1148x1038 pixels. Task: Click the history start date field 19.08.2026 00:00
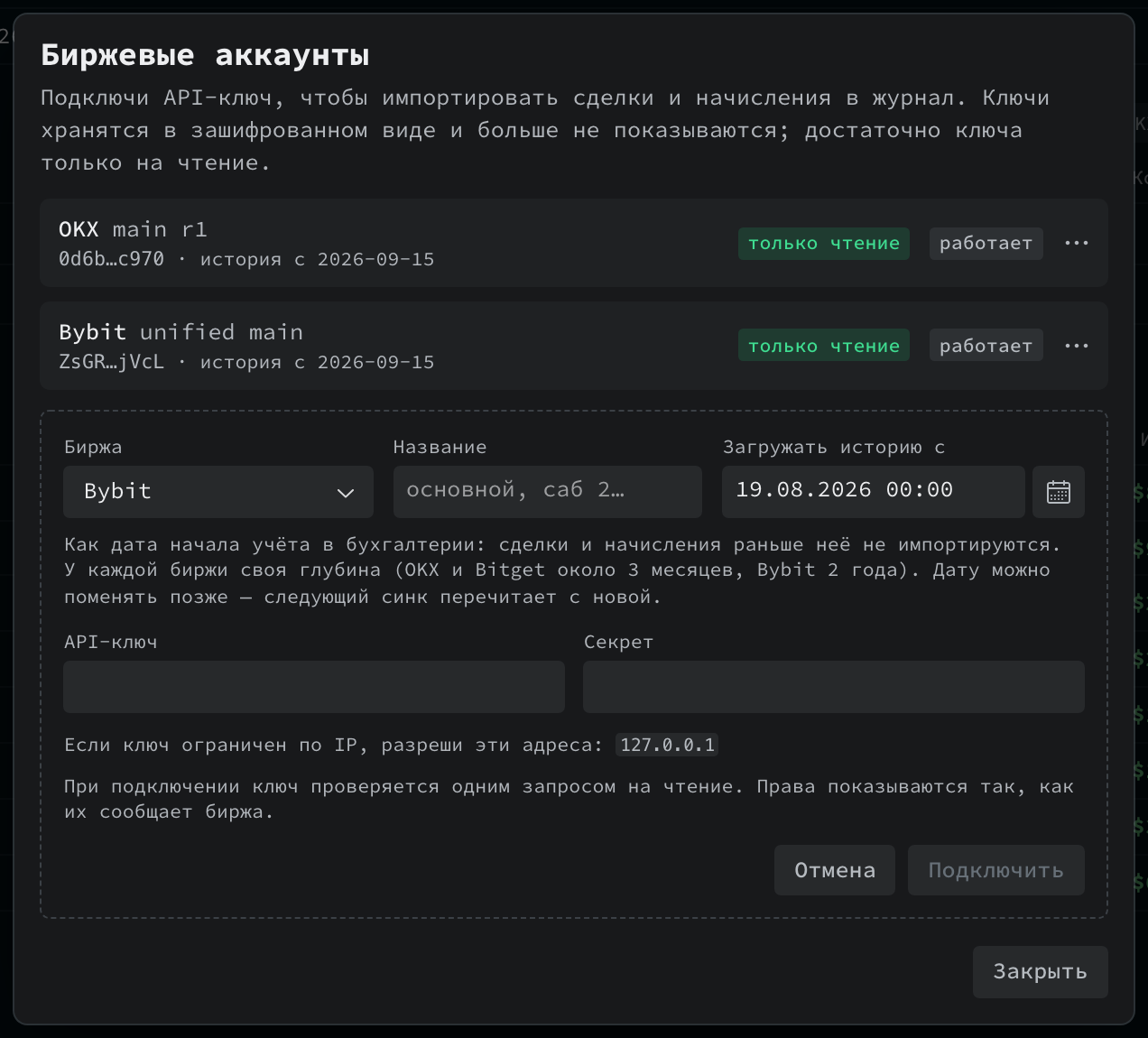874,492
